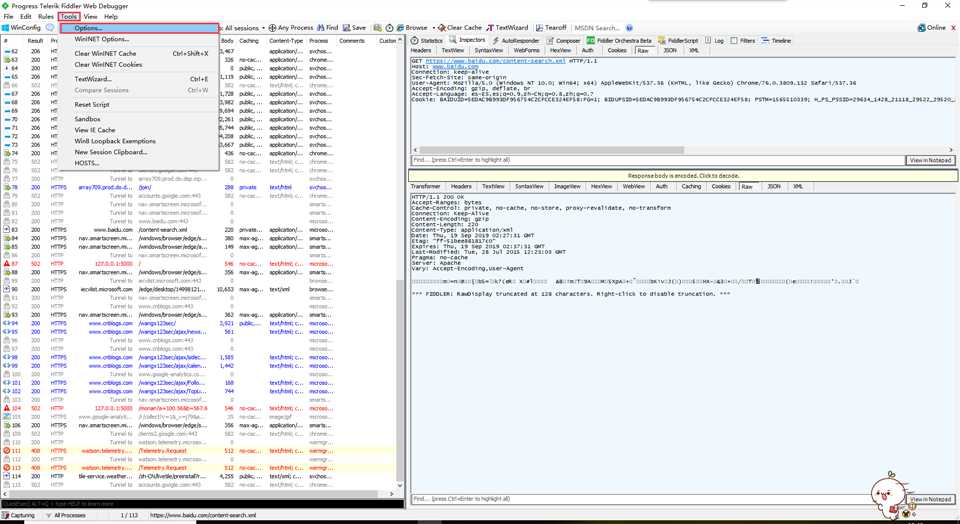Open request inspector HexView tab
Image resolution: width=960 pixels, height=524 pixels.
[x=560, y=50]
